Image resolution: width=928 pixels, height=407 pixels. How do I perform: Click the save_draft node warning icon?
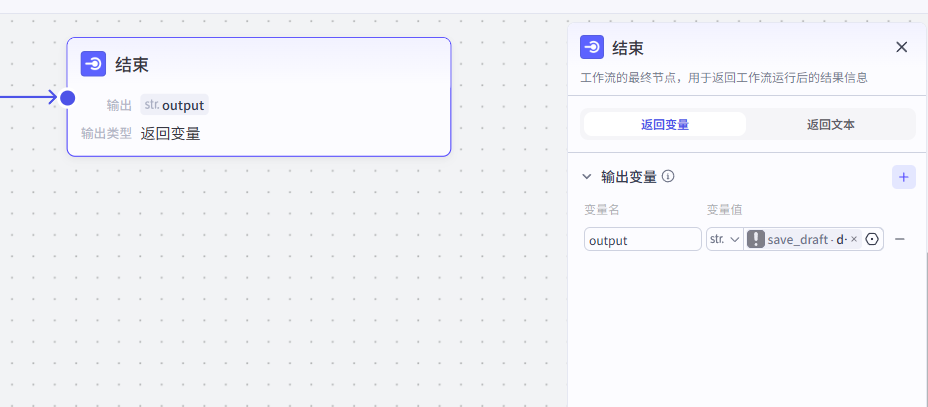coord(757,239)
